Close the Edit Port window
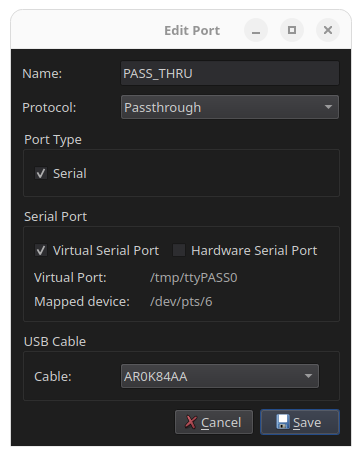Image resolution: width=362 pixels, height=457 pixels. [x=328, y=30]
